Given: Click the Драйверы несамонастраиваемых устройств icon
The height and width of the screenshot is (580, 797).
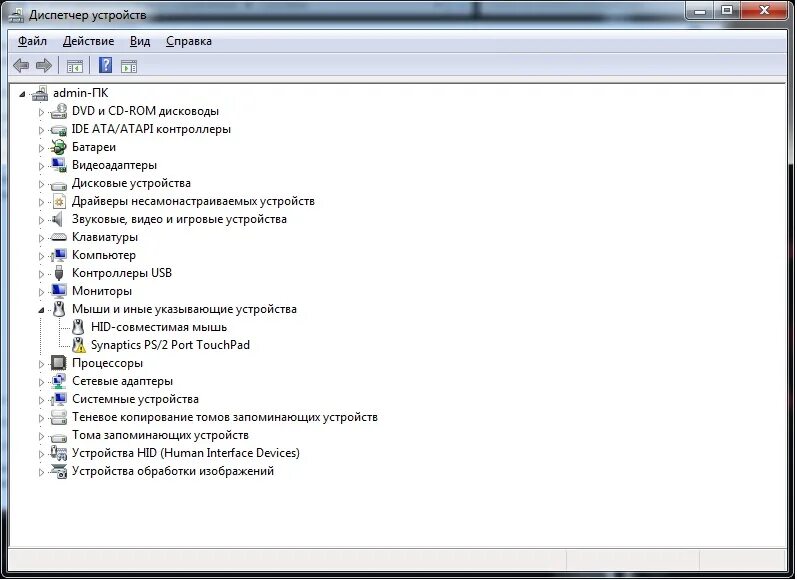Looking at the screenshot, I should pos(59,202).
